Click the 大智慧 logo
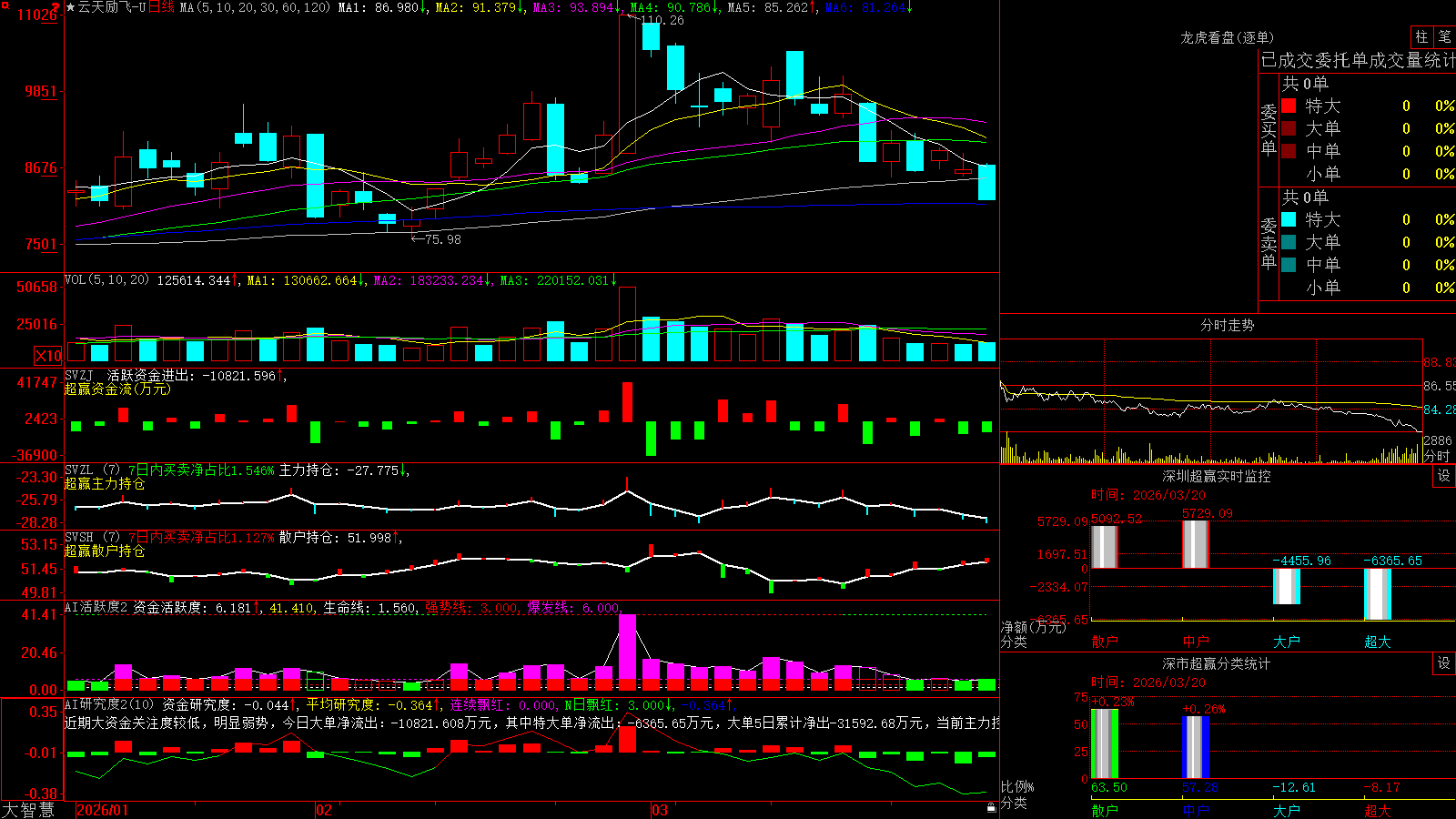 (28, 810)
